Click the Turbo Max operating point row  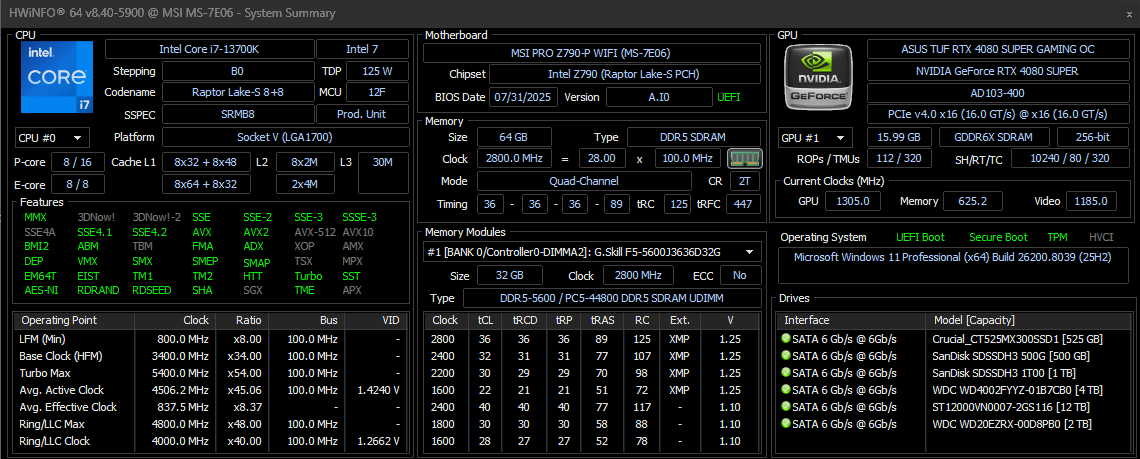(209, 373)
